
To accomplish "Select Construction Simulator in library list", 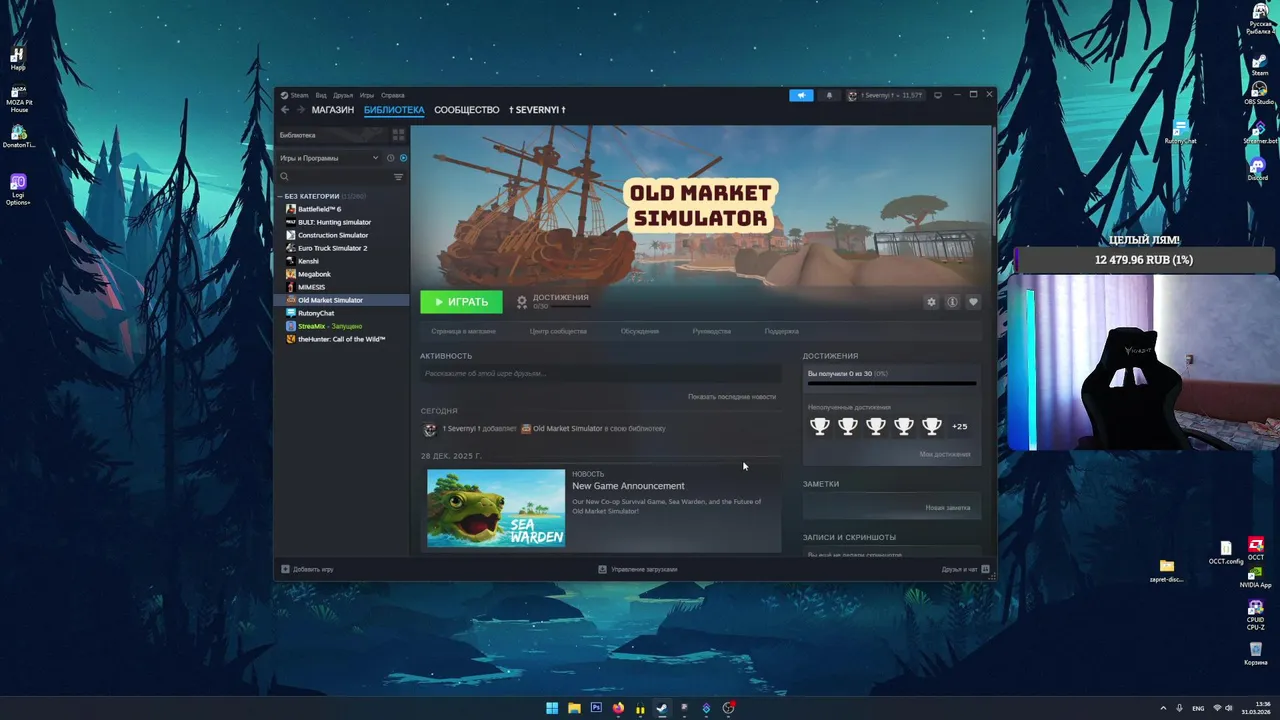I will pos(333,235).
